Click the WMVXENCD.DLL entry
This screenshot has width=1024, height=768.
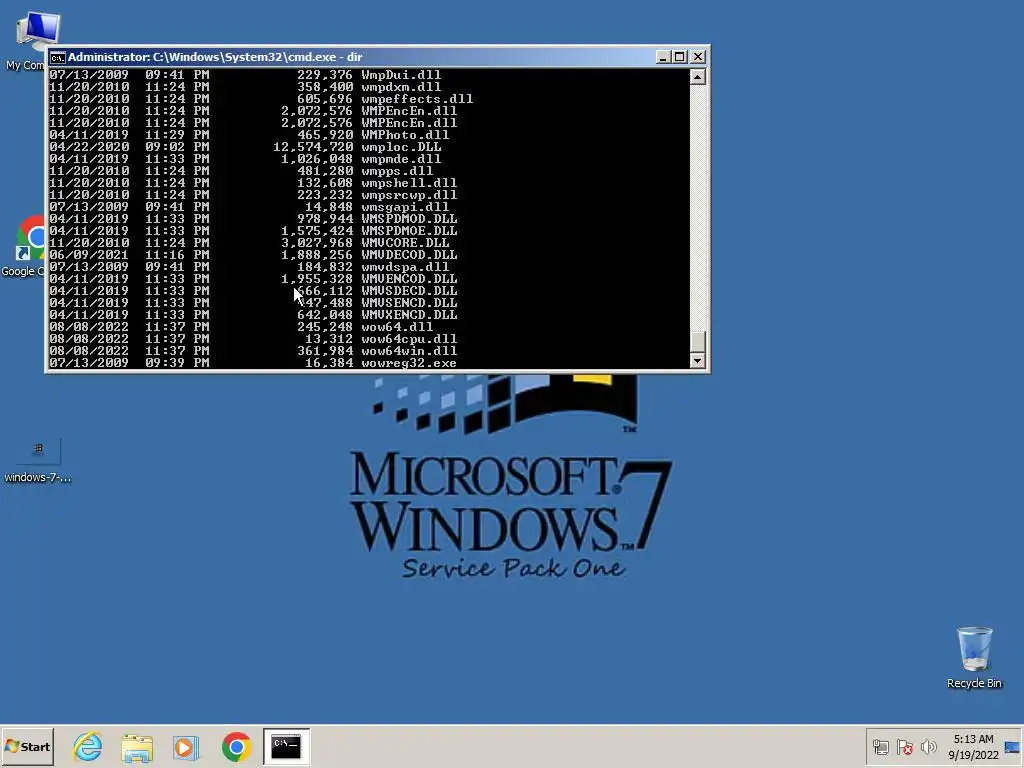pos(409,315)
